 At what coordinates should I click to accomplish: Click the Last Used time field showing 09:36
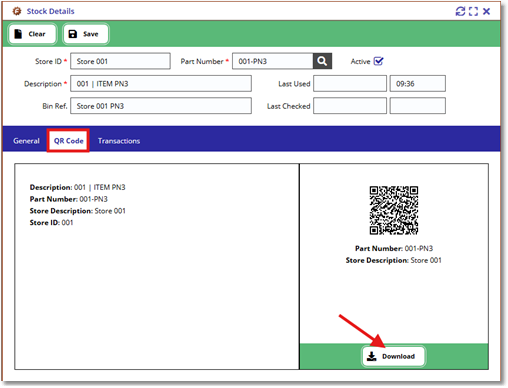click(x=418, y=84)
